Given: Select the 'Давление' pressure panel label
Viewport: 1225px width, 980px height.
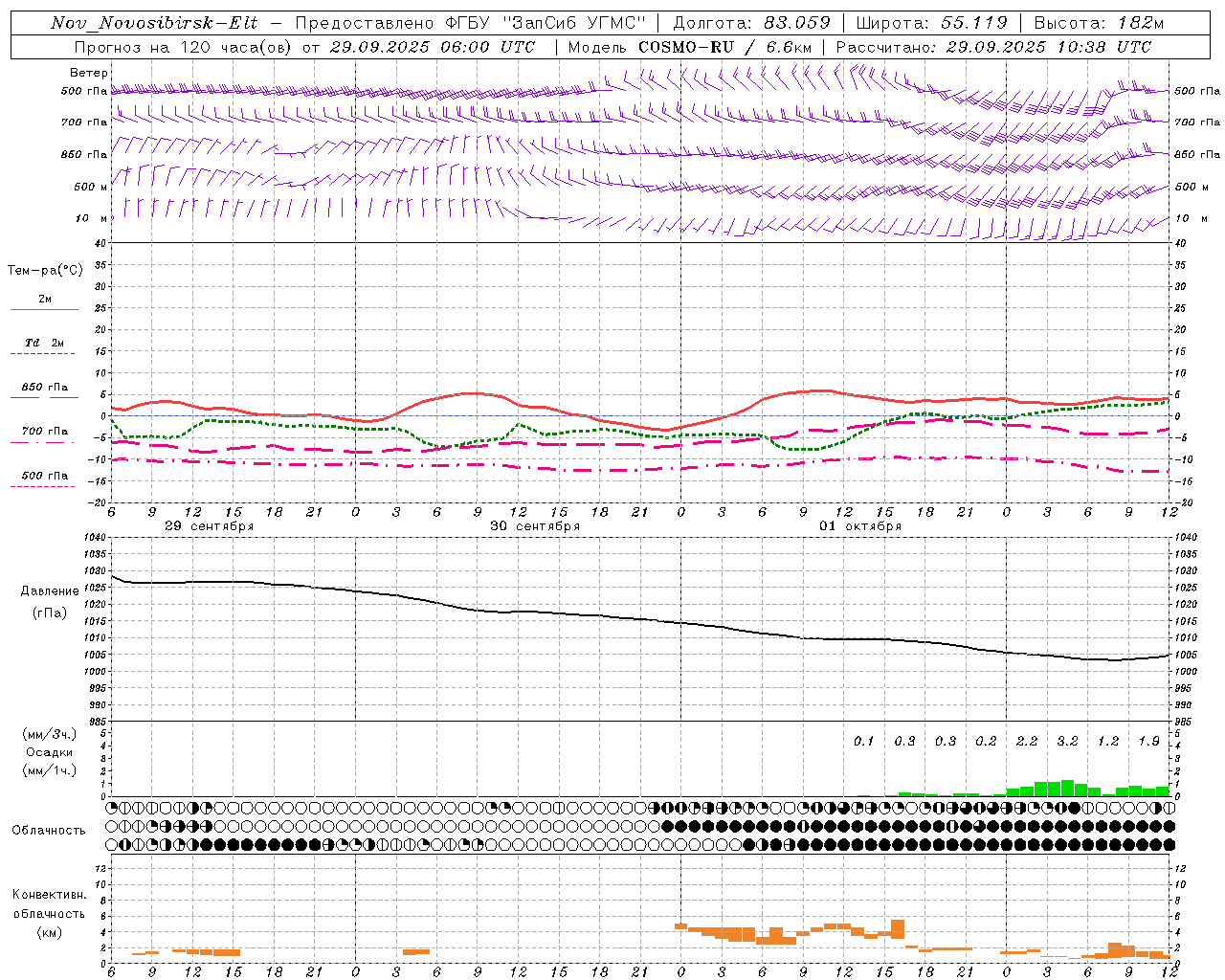Looking at the screenshot, I should (50, 591).
